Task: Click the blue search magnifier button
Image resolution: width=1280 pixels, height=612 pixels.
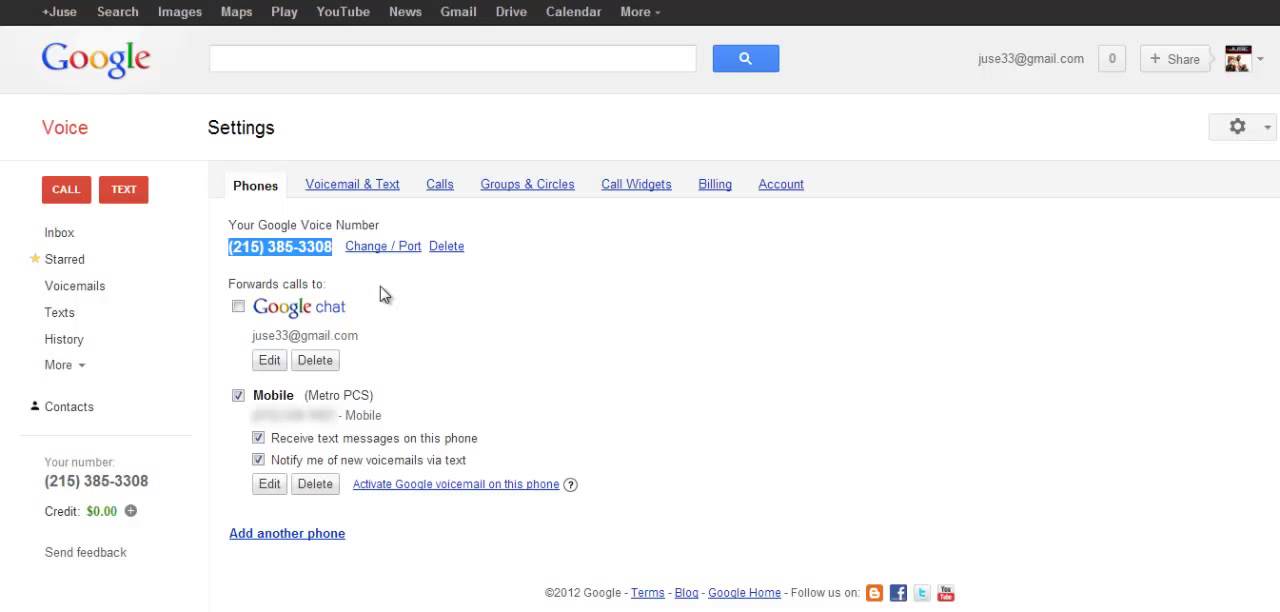Action: [x=745, y=58]
